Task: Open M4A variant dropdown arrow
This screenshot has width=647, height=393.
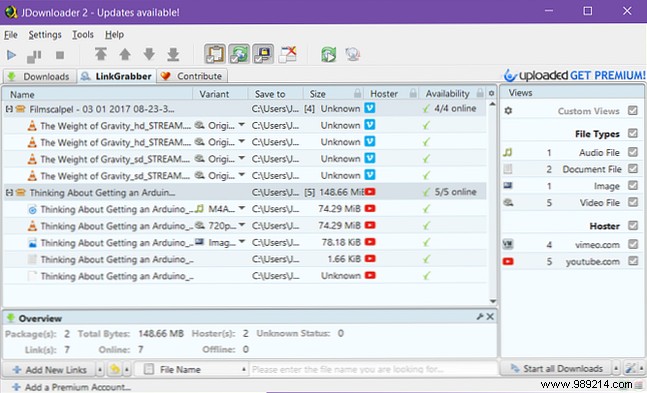Action: click(x=242, y=208)
